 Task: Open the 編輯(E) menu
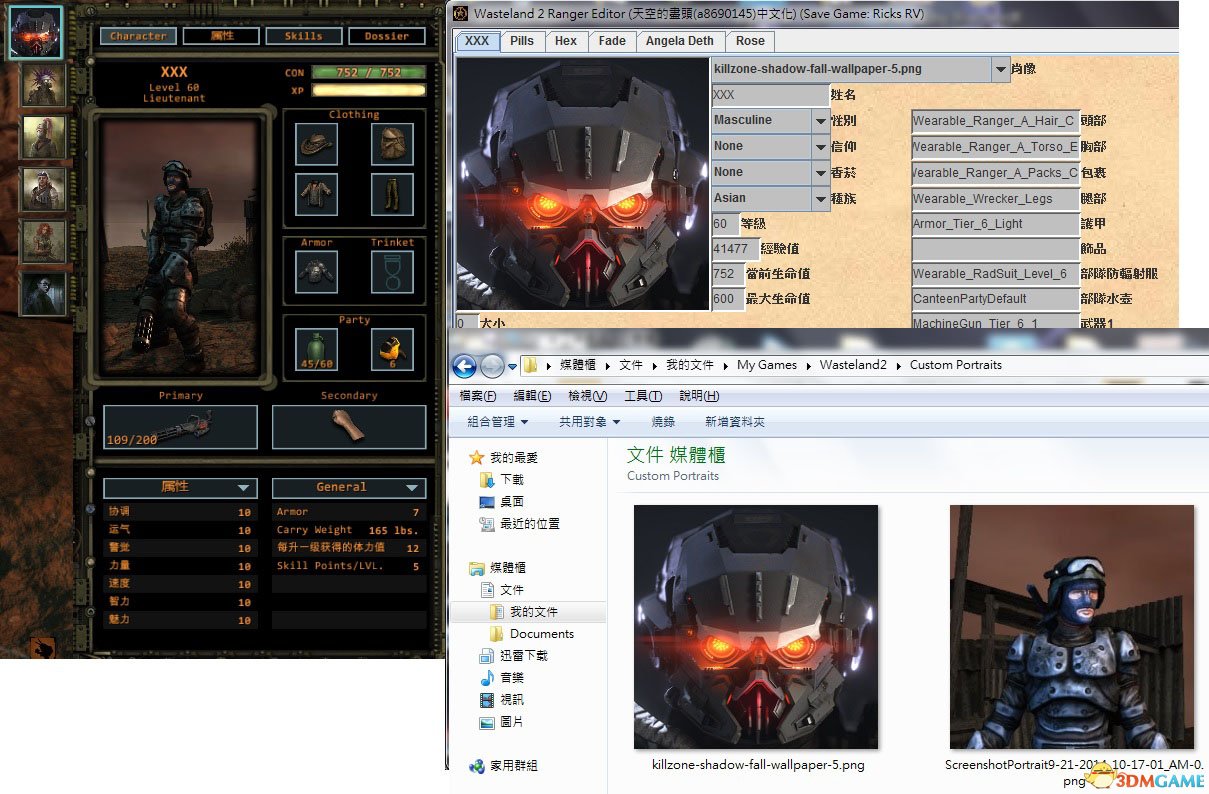click(533, 396)
